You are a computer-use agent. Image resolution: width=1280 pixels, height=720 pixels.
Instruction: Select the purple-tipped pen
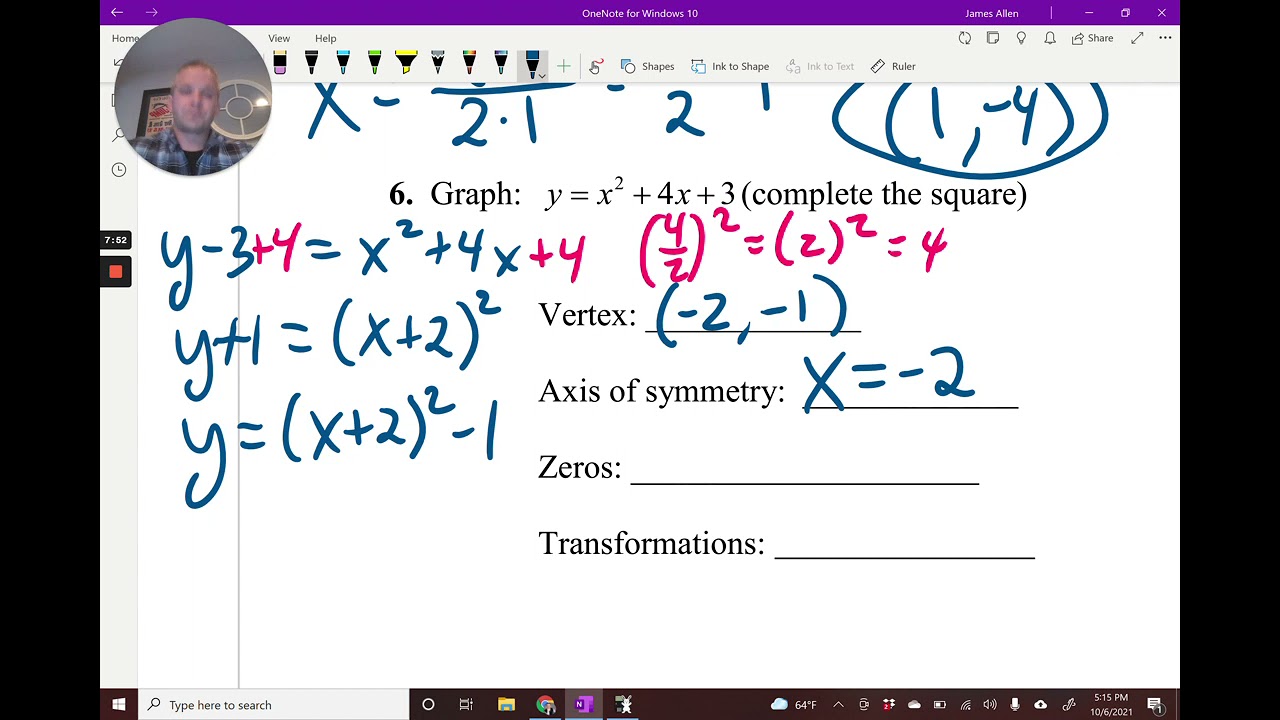pyautogui.click(x=280, y=64)
